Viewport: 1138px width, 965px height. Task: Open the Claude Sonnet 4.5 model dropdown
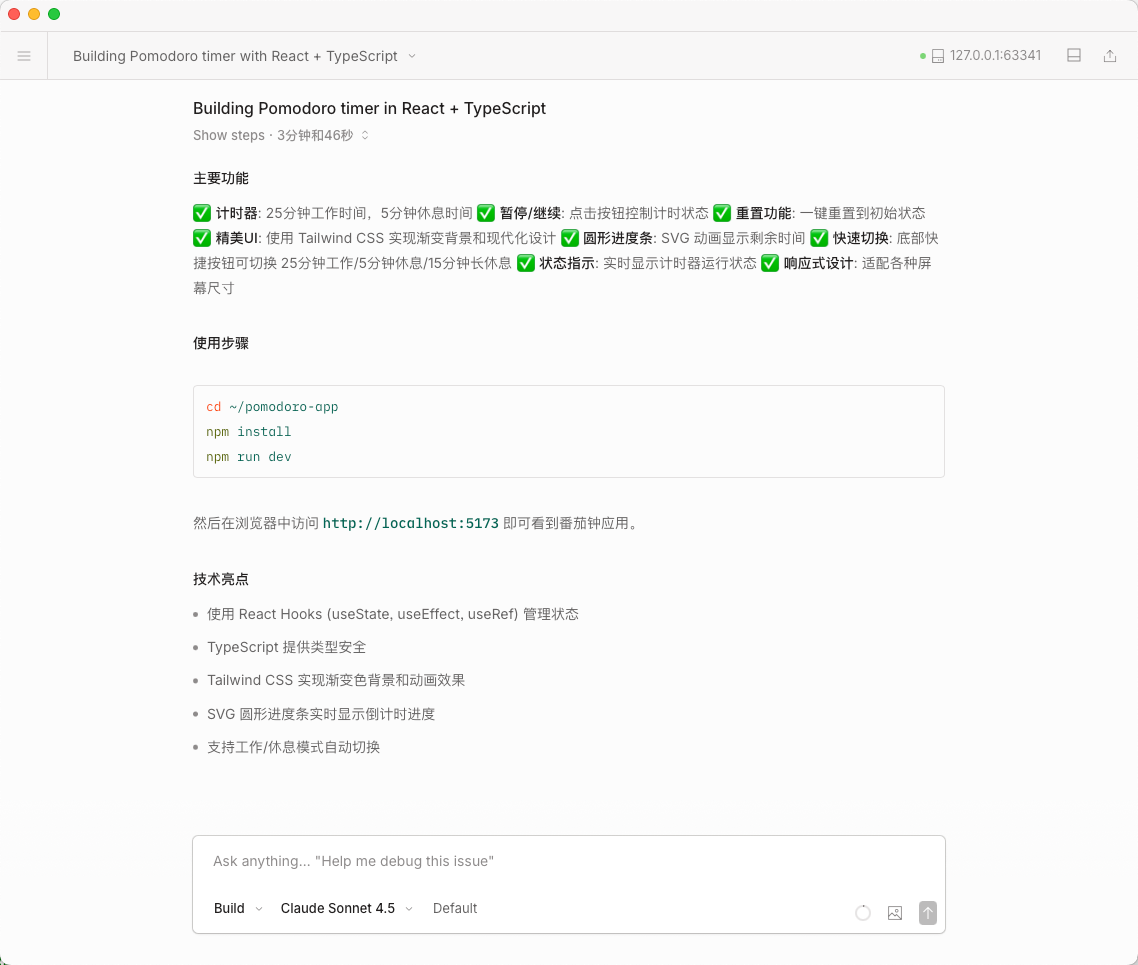coord(346,908)
